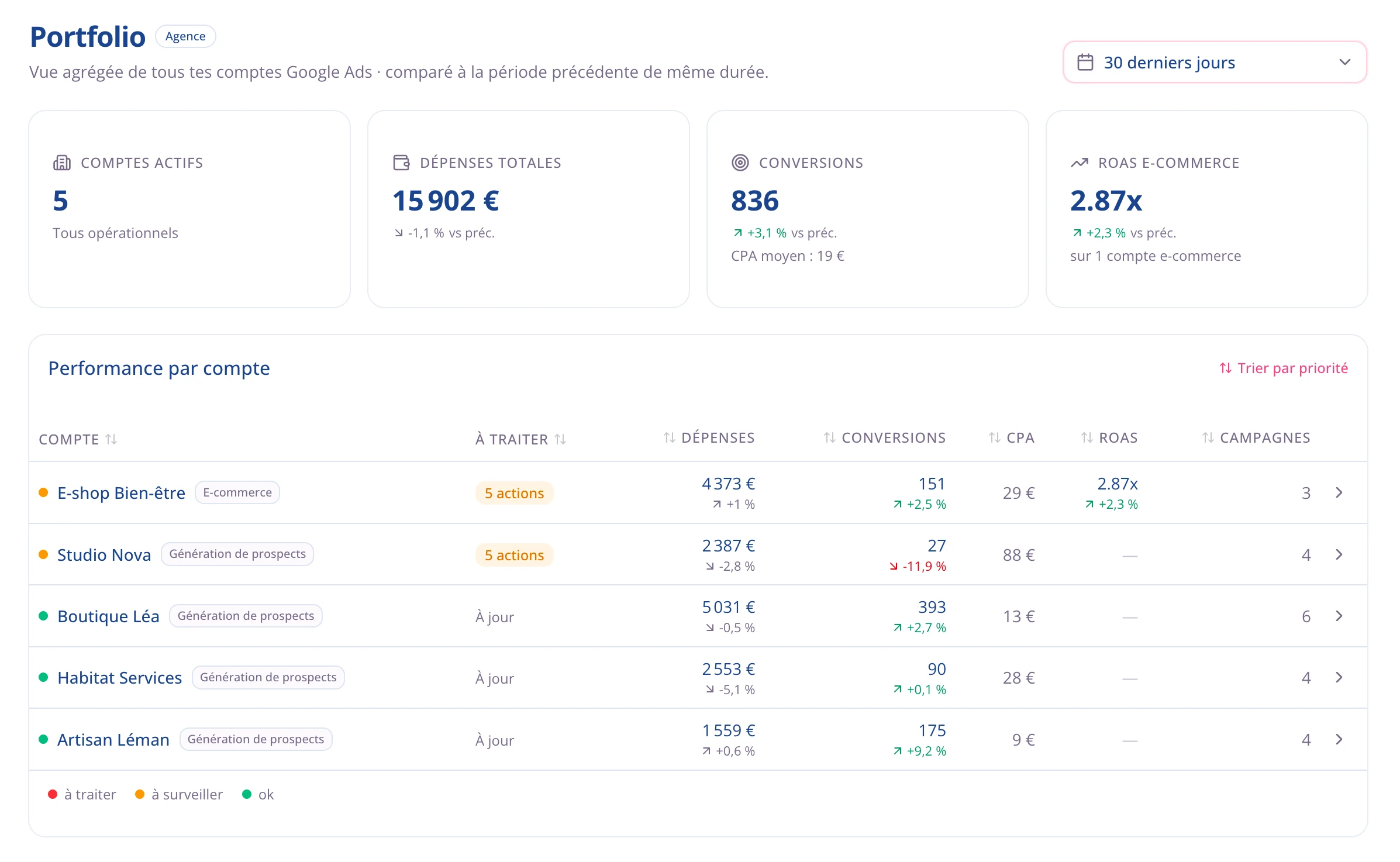
Task: Open the 30 derniers jours date dropdown
Action: click(x=1215, y=62)
